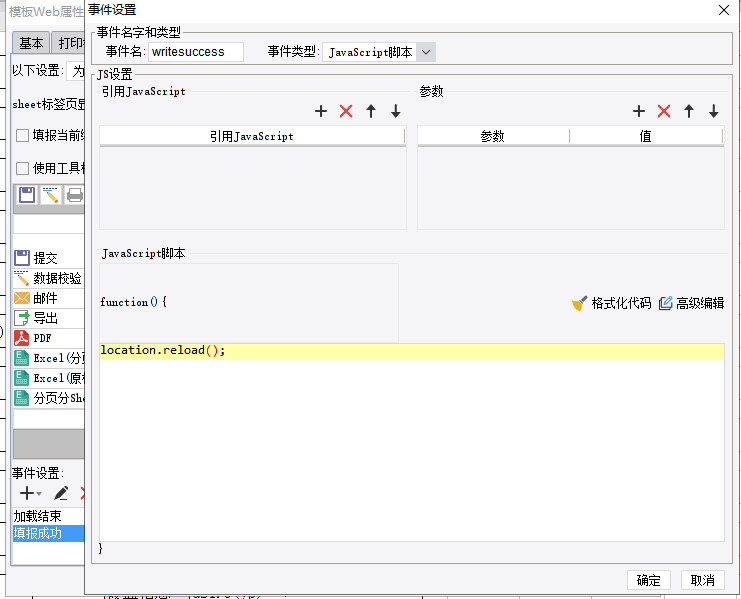Add a referenced JavaScript entry with plus icon
The height and width of the screenshot is (599, 741).
point(321,111)
